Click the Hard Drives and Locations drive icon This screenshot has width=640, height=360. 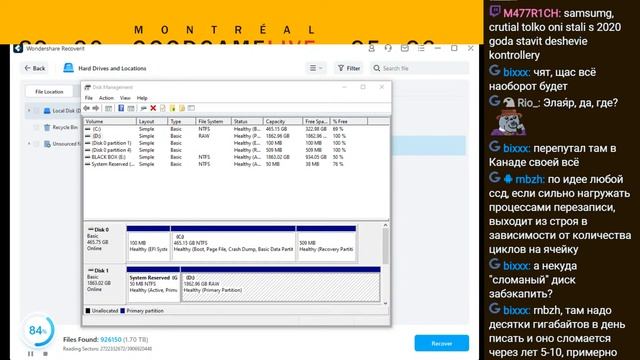(x=68, y=68)
